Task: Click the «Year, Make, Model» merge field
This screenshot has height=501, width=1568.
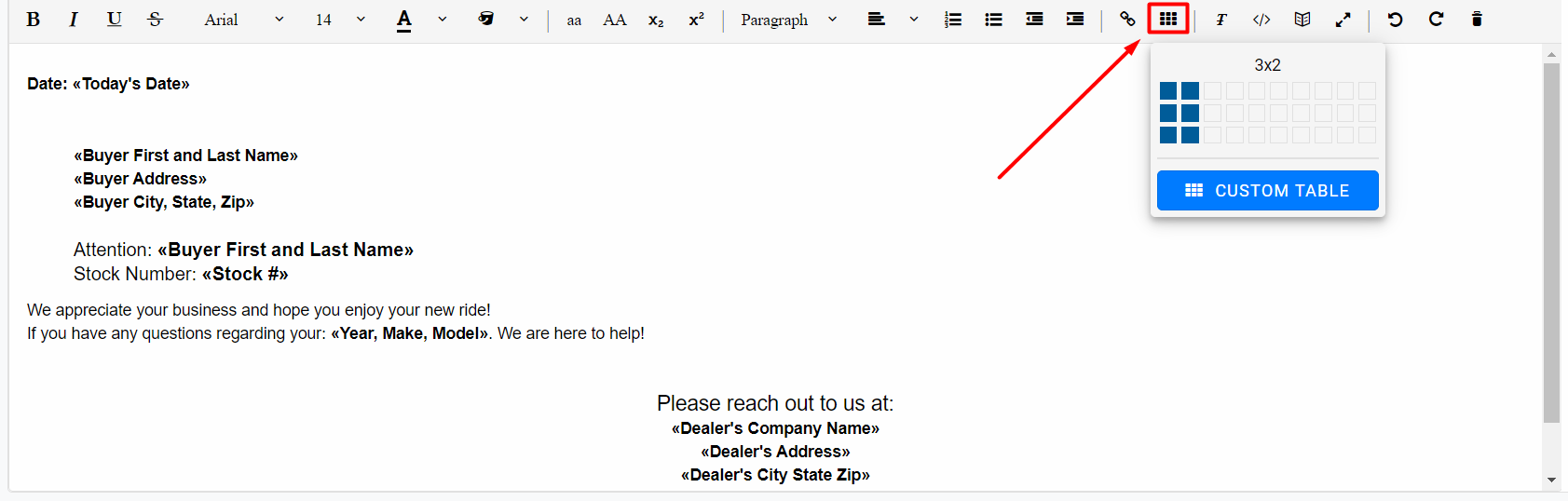Action: pyautogui.click(x=410, y=333)
